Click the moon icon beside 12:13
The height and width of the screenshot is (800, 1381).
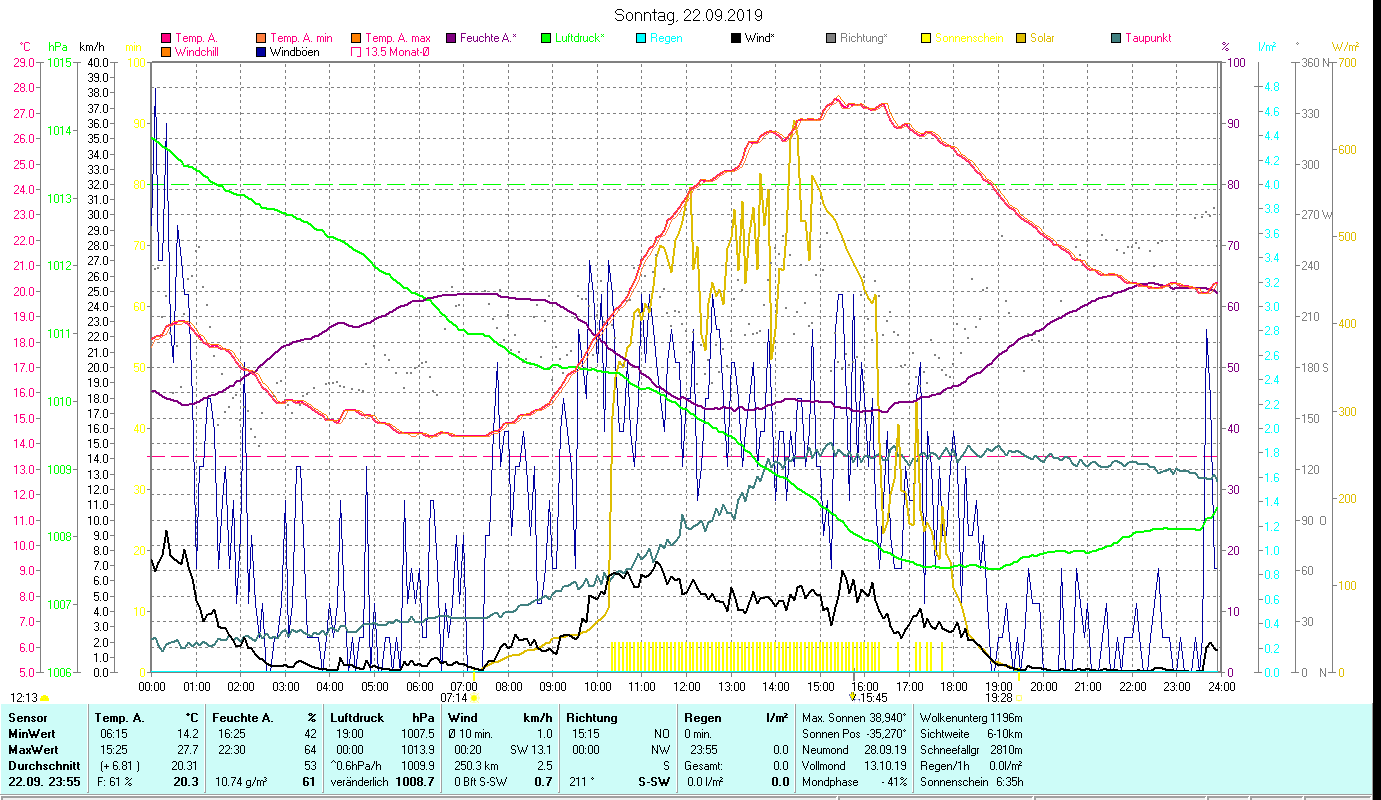[x=45, y=698]
